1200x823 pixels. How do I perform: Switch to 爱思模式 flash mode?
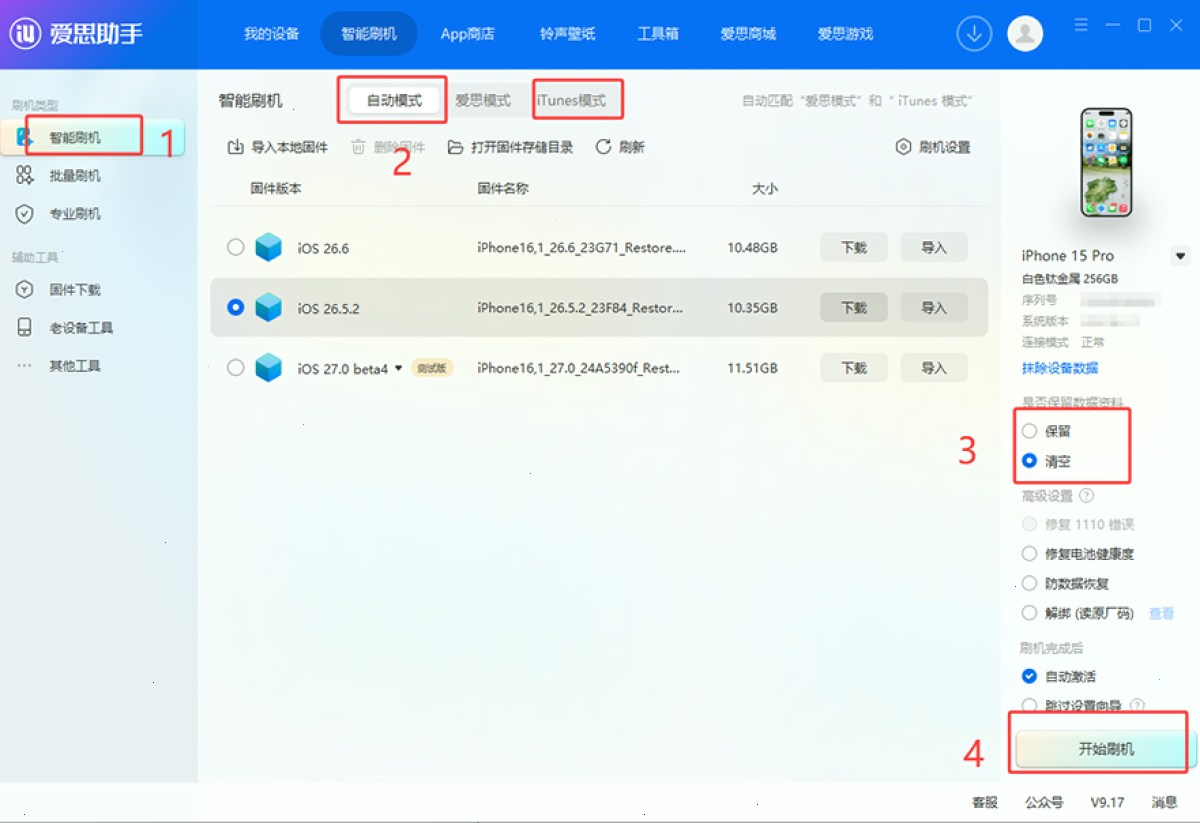[482, 100]
